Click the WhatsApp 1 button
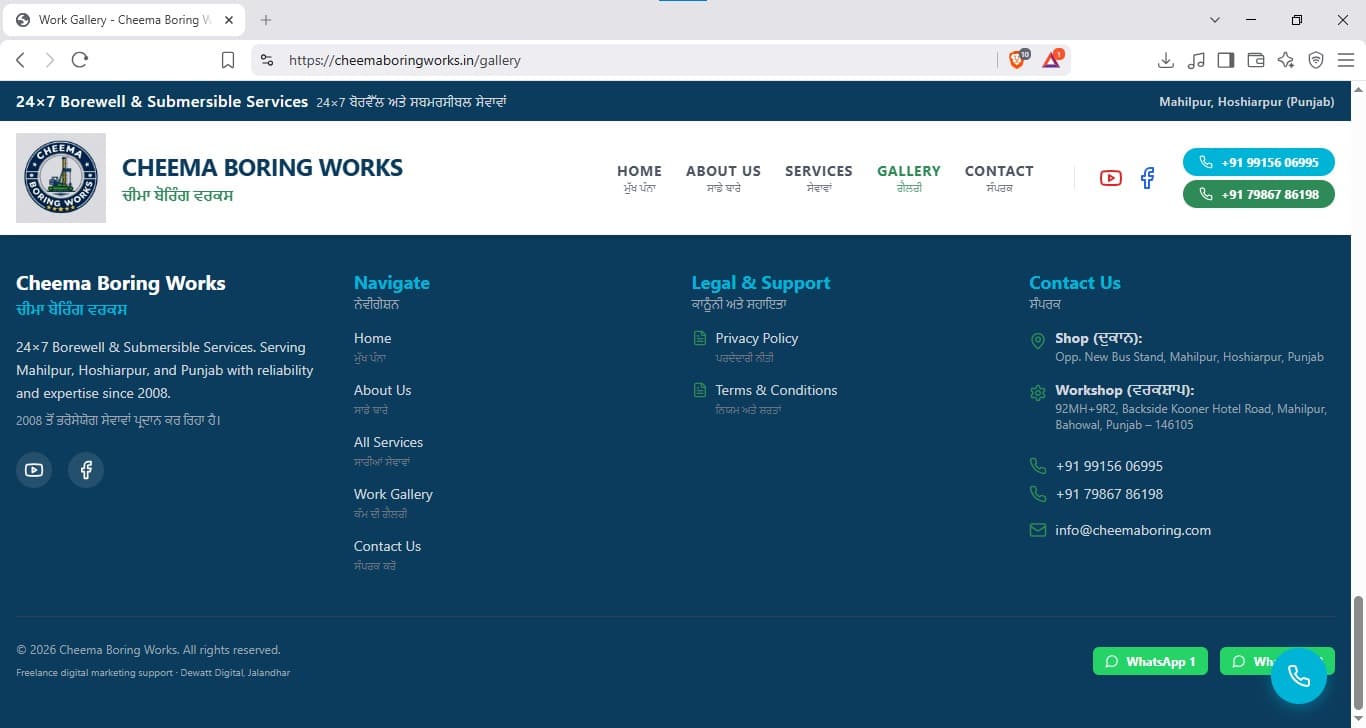 1150,661
